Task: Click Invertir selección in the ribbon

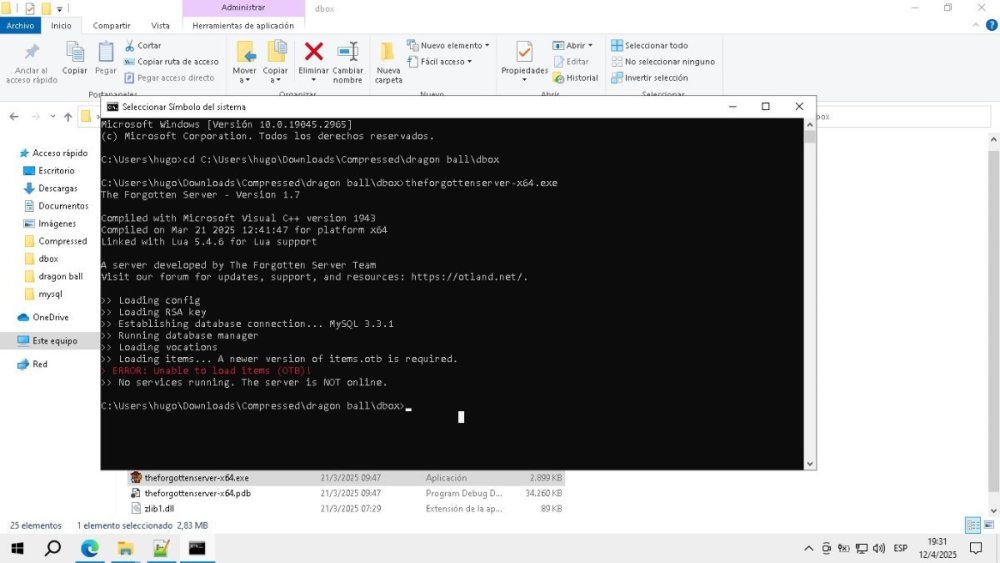Action: tap(656, 77)
